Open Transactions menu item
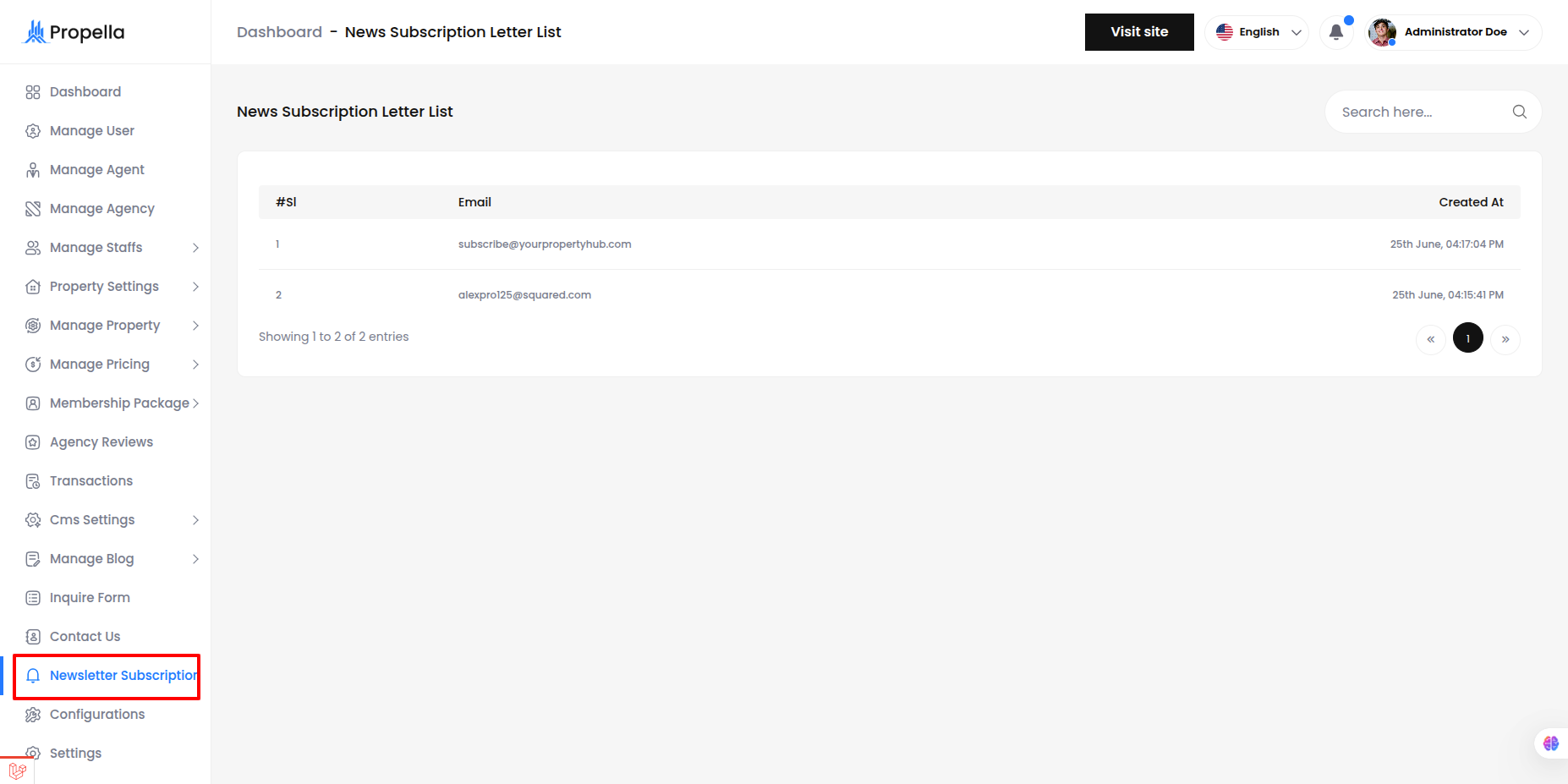Image resolution: width=1568 pixels, height=784 pixels. tap(91, 481)
